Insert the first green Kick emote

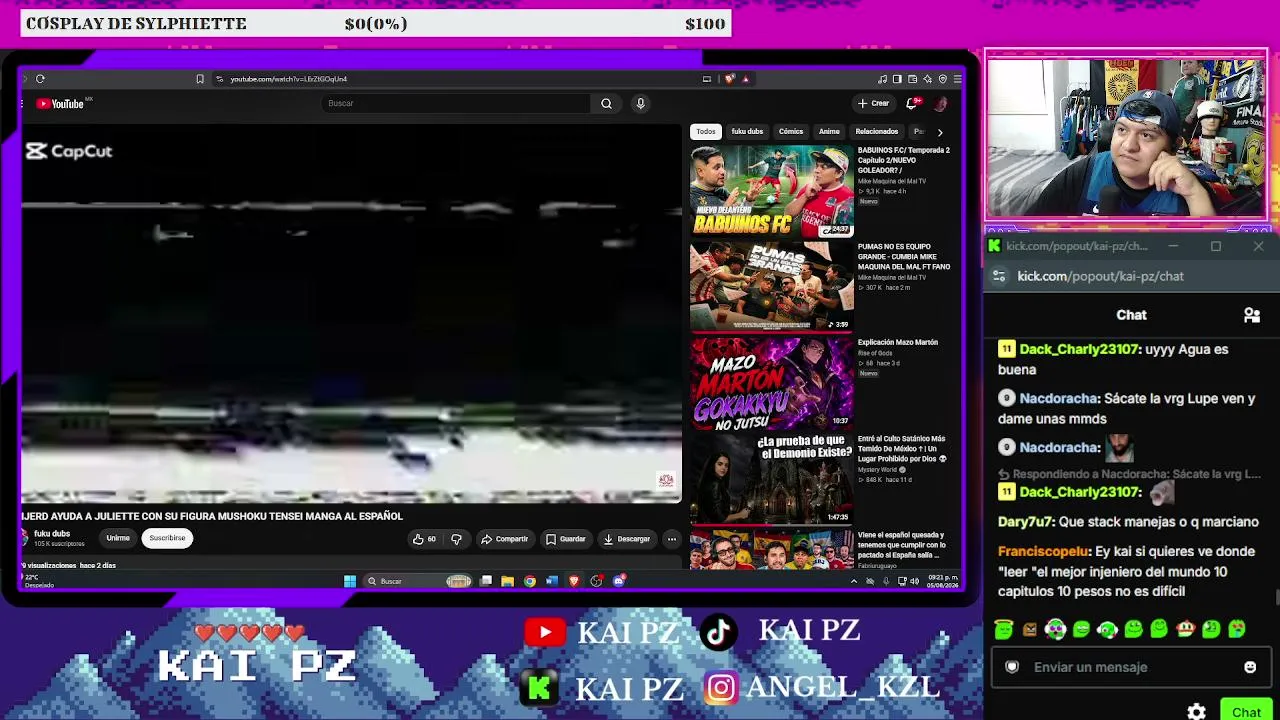coord(1004,629)
